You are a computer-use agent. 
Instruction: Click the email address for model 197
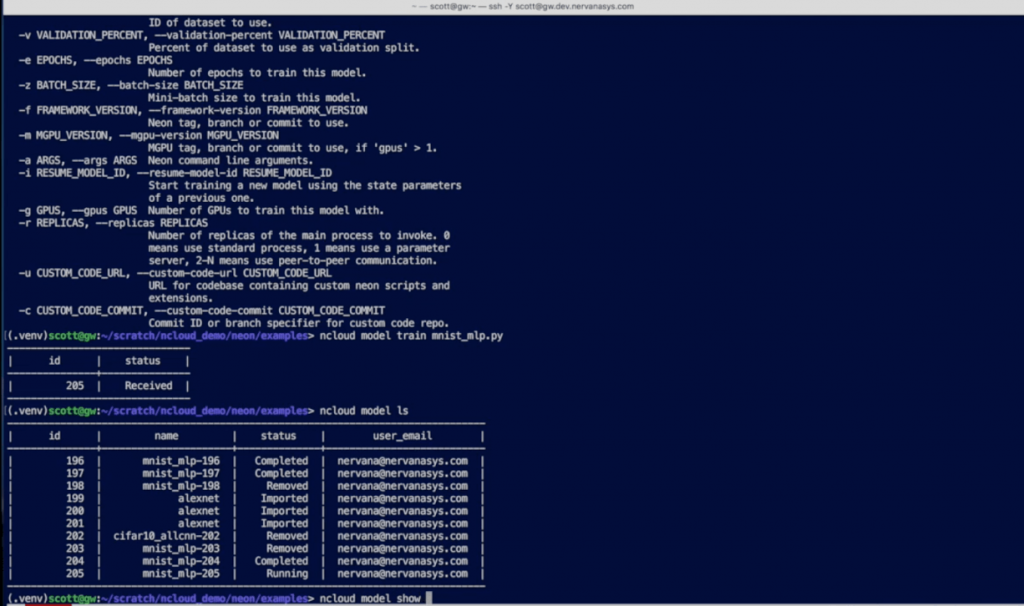[x=402, y=474]
